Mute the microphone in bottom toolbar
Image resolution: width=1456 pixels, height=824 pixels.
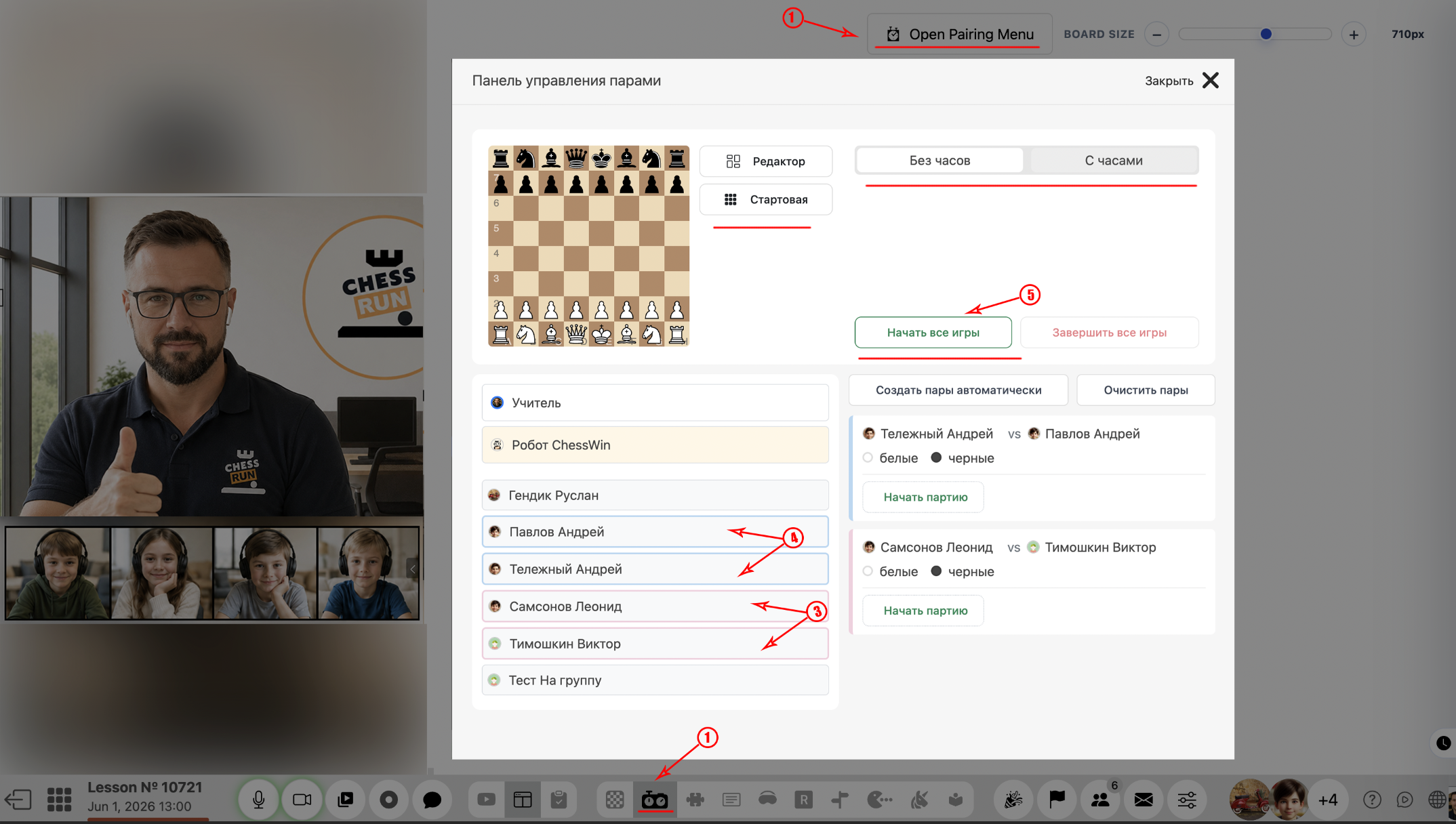[258, 800]
